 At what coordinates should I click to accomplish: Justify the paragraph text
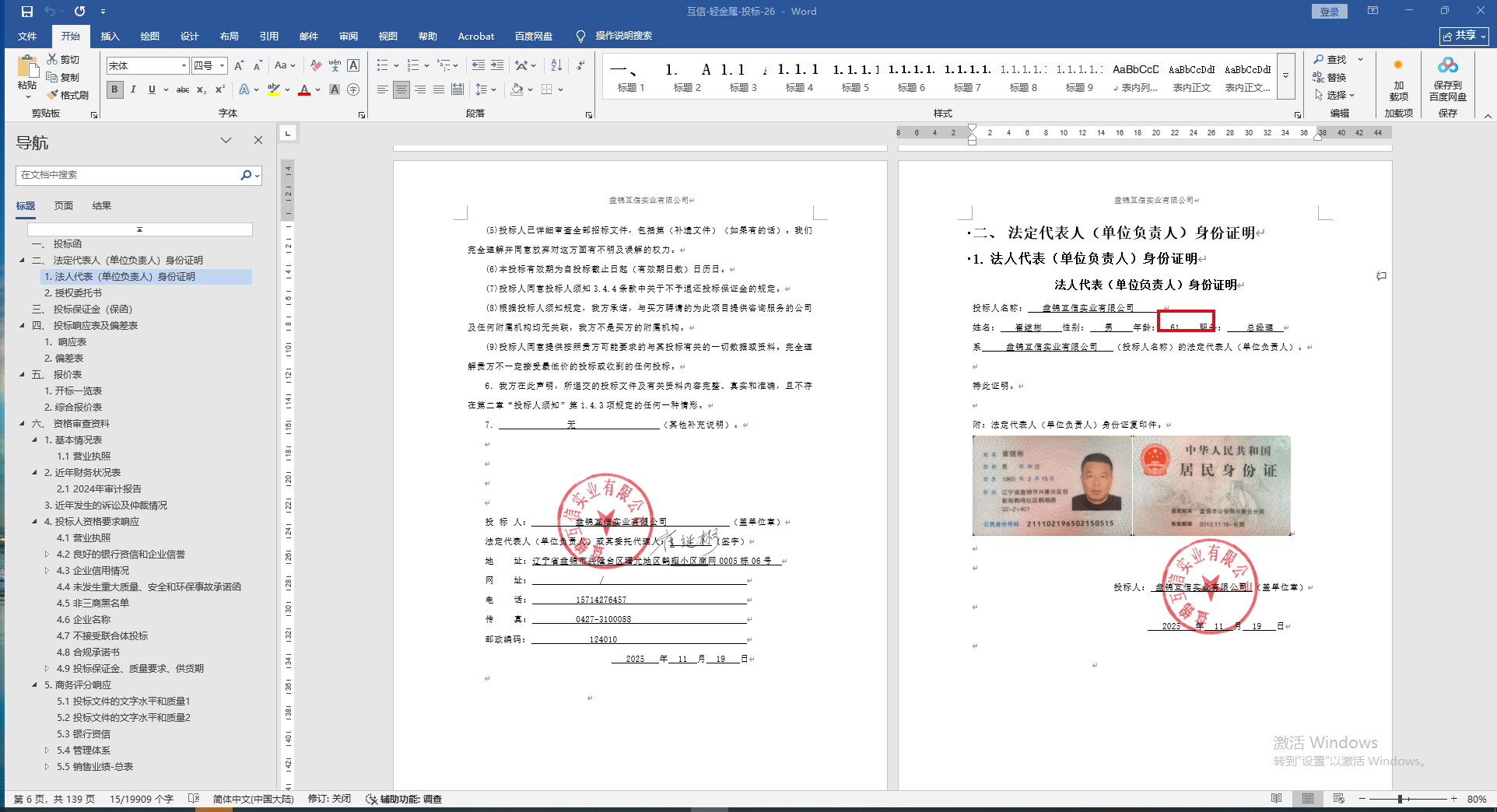439,90
